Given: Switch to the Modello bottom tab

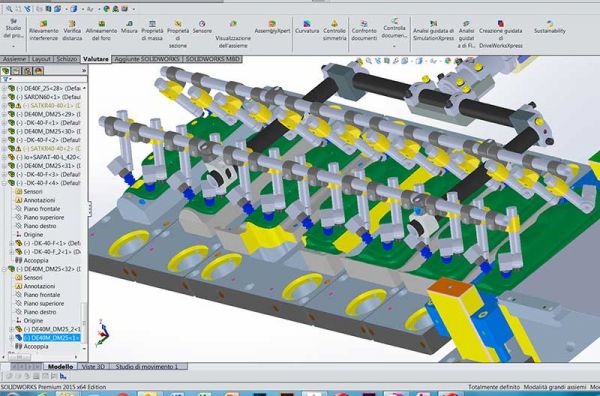Looking at the screenshot, I should [x=60, y=367].
